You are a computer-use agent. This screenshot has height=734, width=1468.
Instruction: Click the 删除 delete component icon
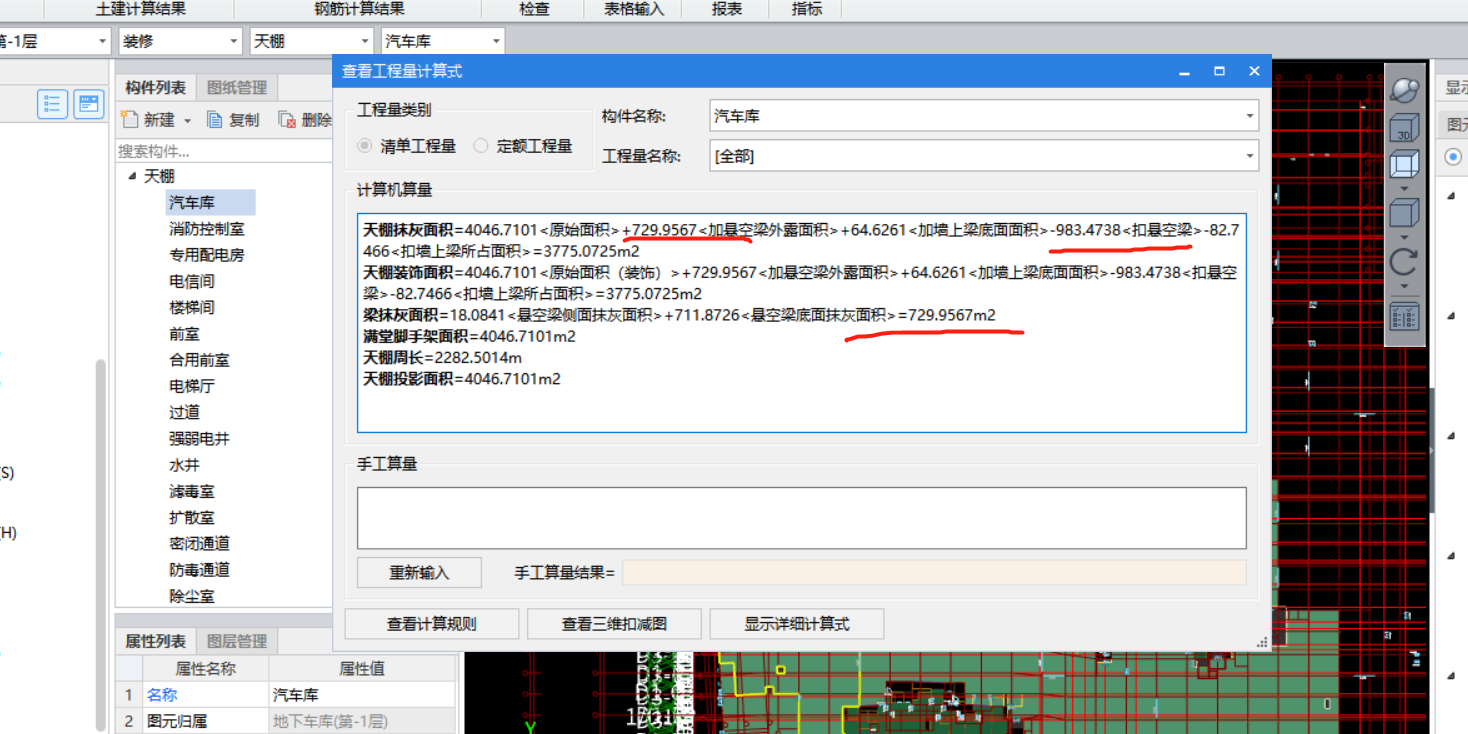click(287, 119)
